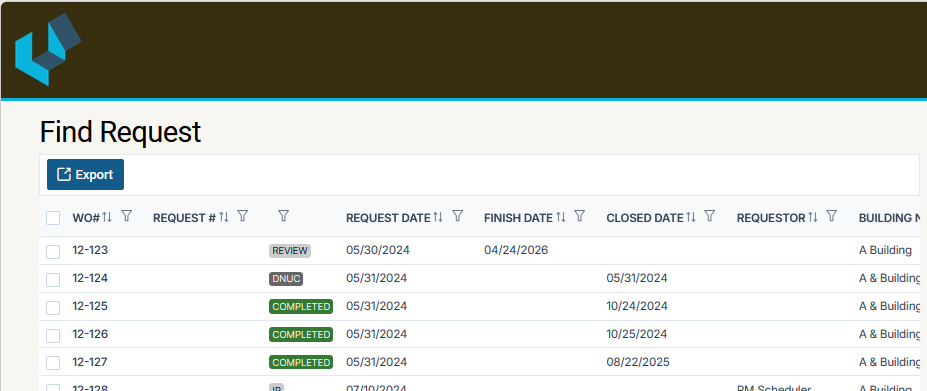927x391 pixels.
Task: Check the box for row 12-125
Action: [53, 308]
